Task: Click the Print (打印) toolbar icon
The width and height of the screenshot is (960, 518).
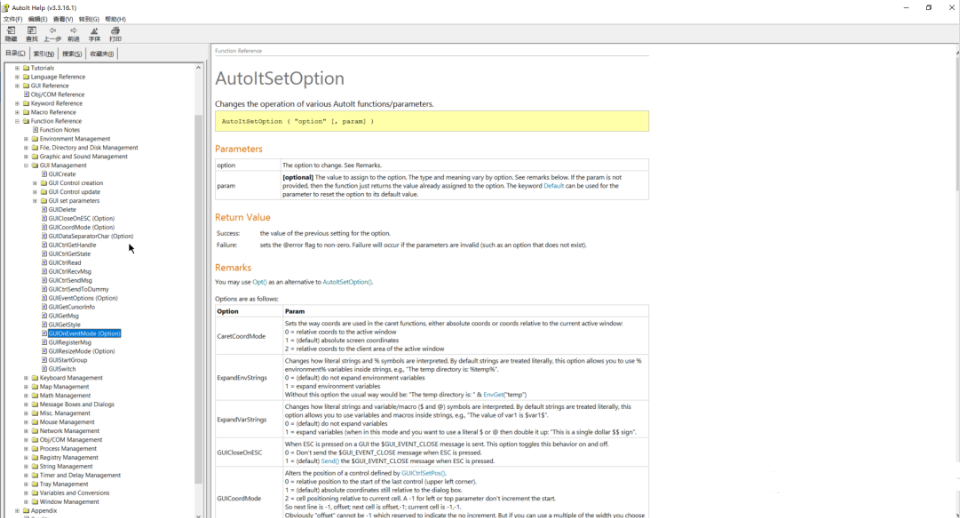Action: point(115,34)
